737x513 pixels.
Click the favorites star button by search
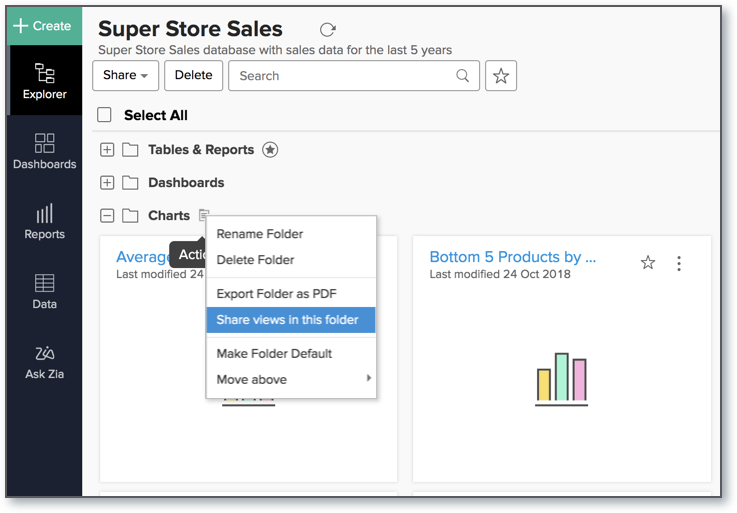501,76
